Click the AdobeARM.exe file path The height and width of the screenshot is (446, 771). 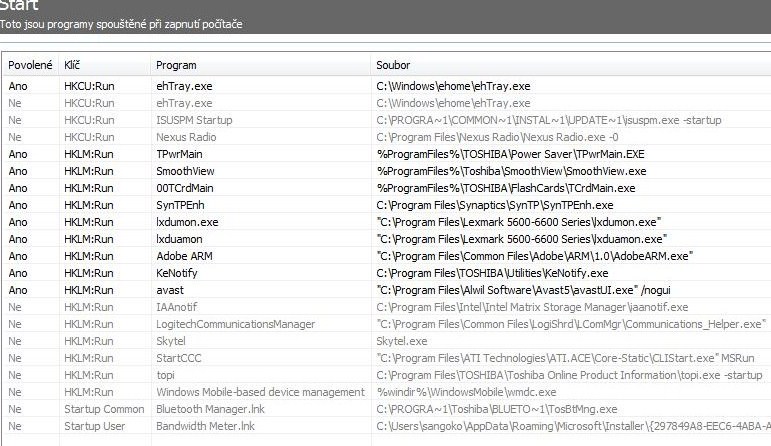[x=535, y=256]
